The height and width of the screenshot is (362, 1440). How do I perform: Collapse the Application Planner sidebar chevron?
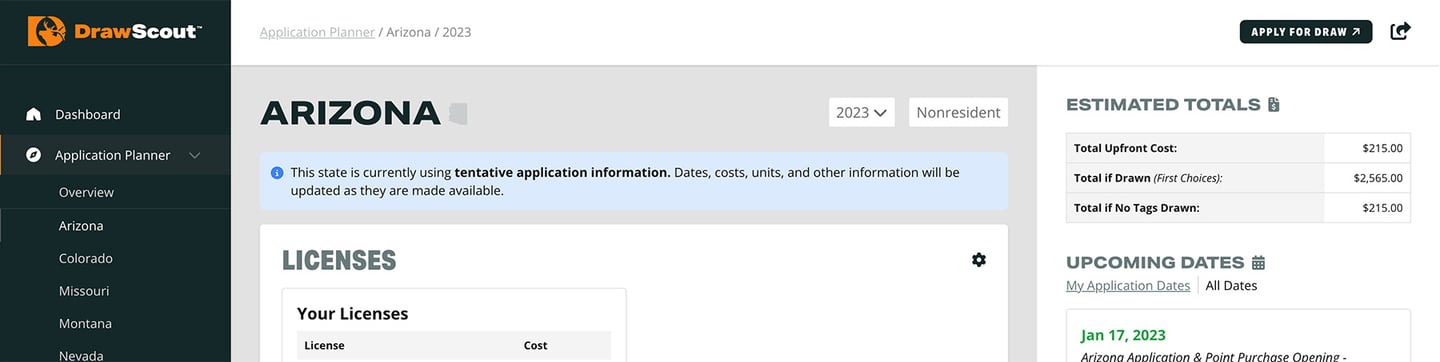click(195, 155)
